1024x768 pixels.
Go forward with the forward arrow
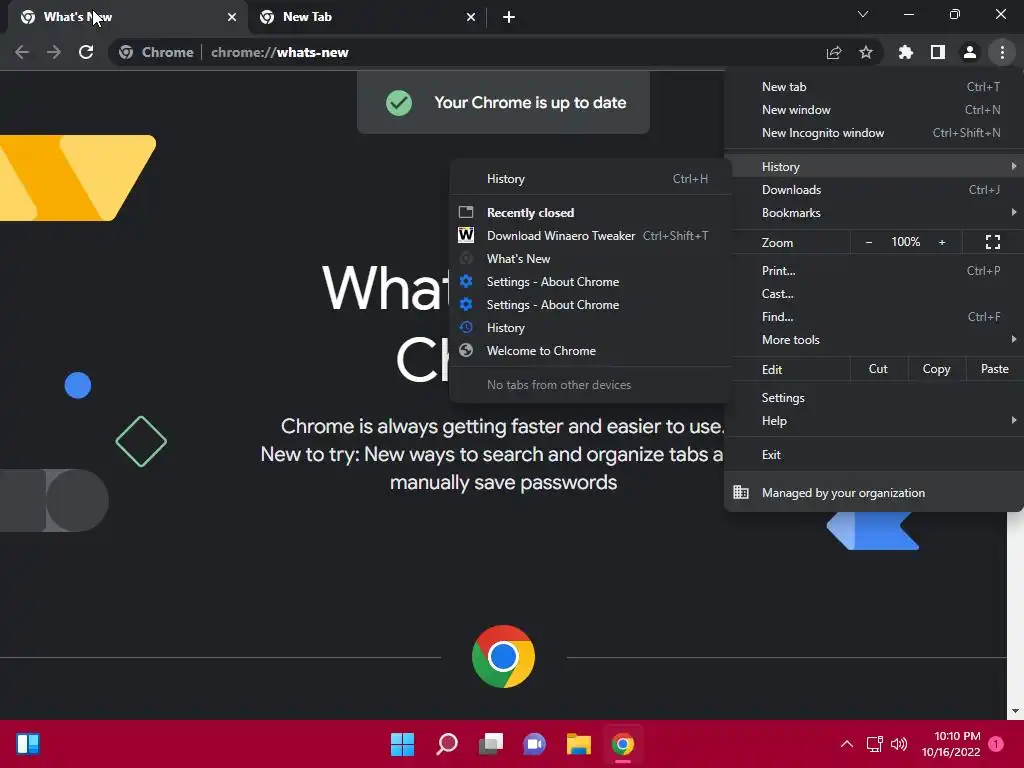(54, 52)
